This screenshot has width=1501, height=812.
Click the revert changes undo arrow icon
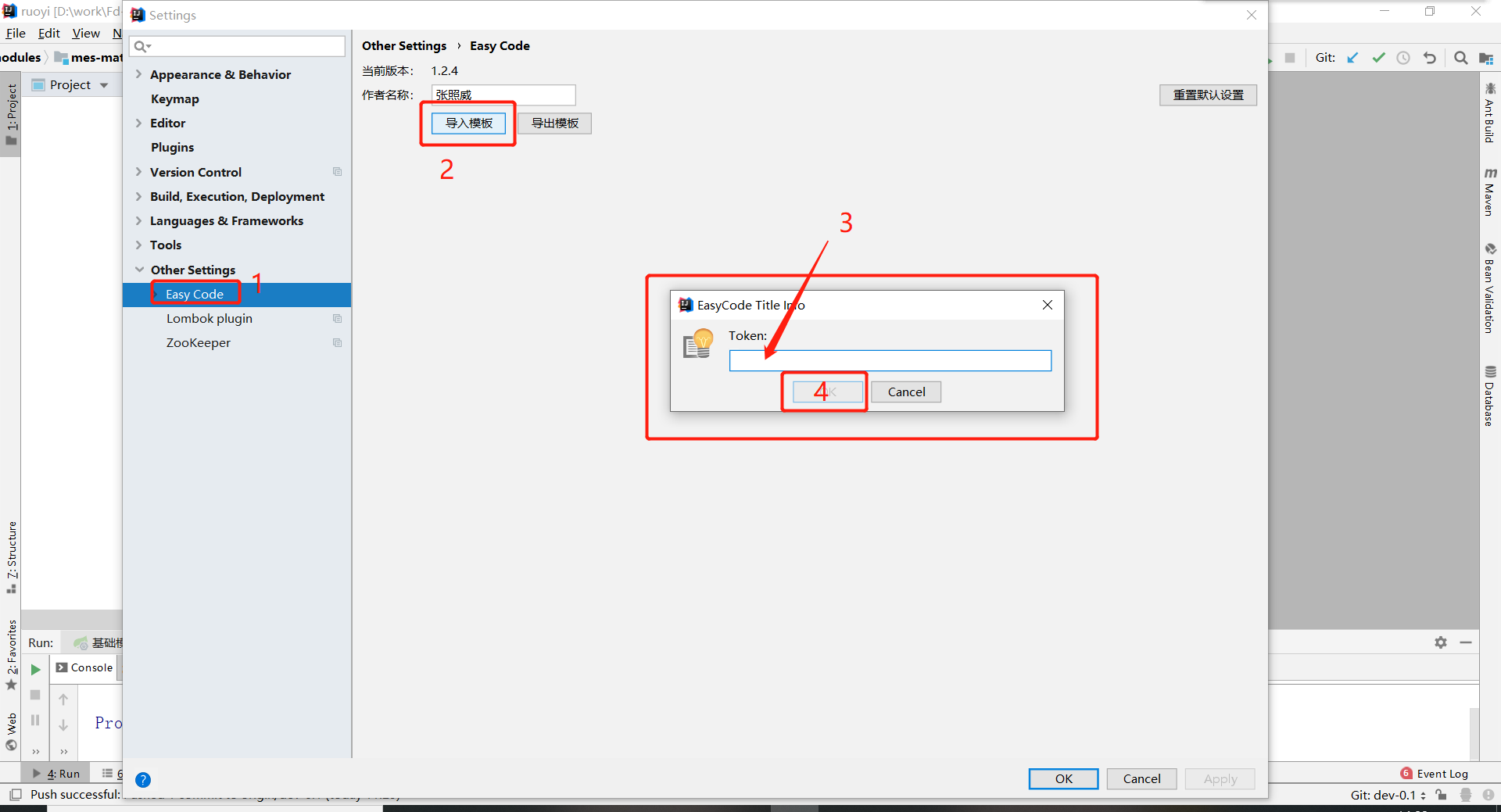tap(1429, 57)
